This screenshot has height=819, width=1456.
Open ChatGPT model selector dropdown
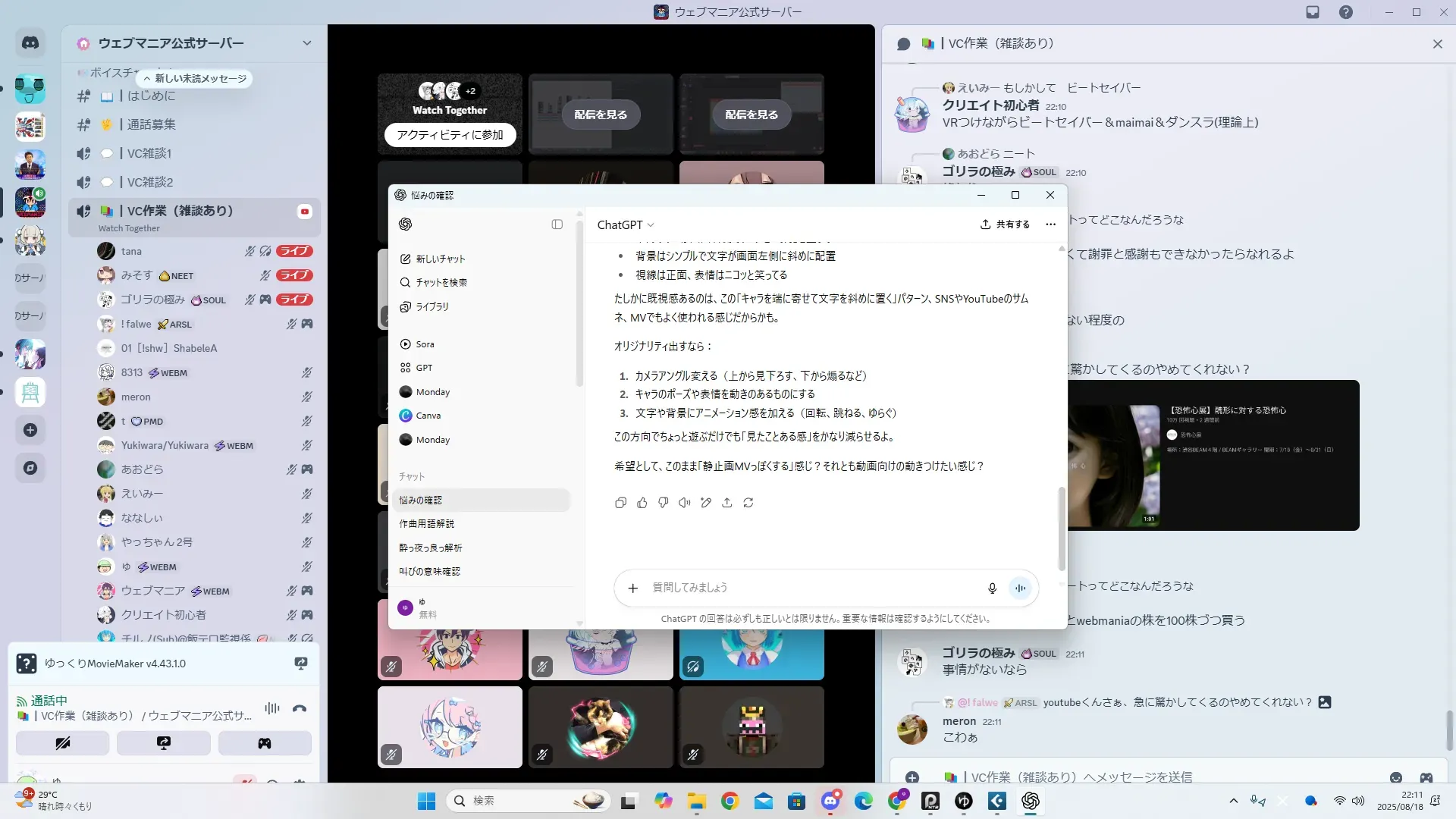click(x=626, y=225)
